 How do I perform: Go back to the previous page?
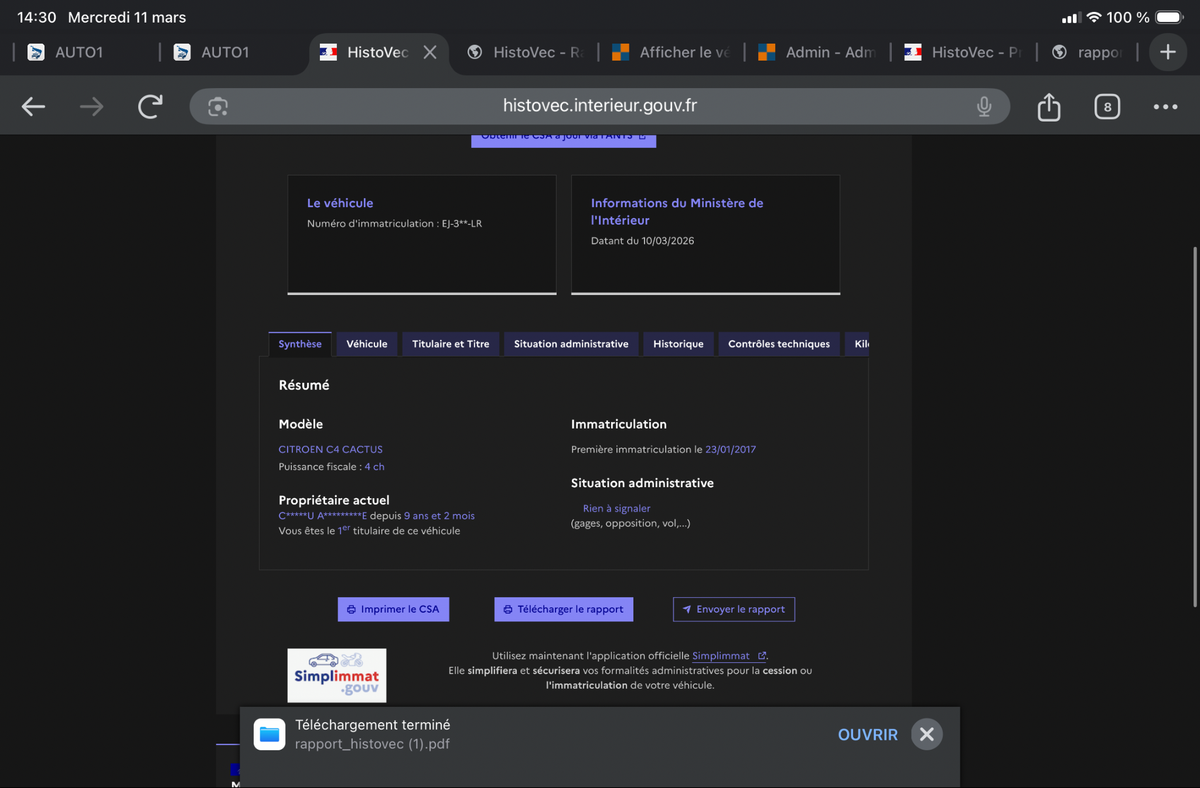point(33,107)
